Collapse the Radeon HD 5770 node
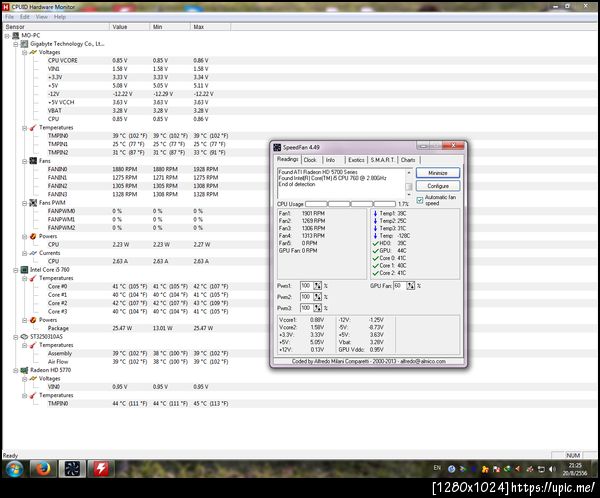 tap(16, 371)
